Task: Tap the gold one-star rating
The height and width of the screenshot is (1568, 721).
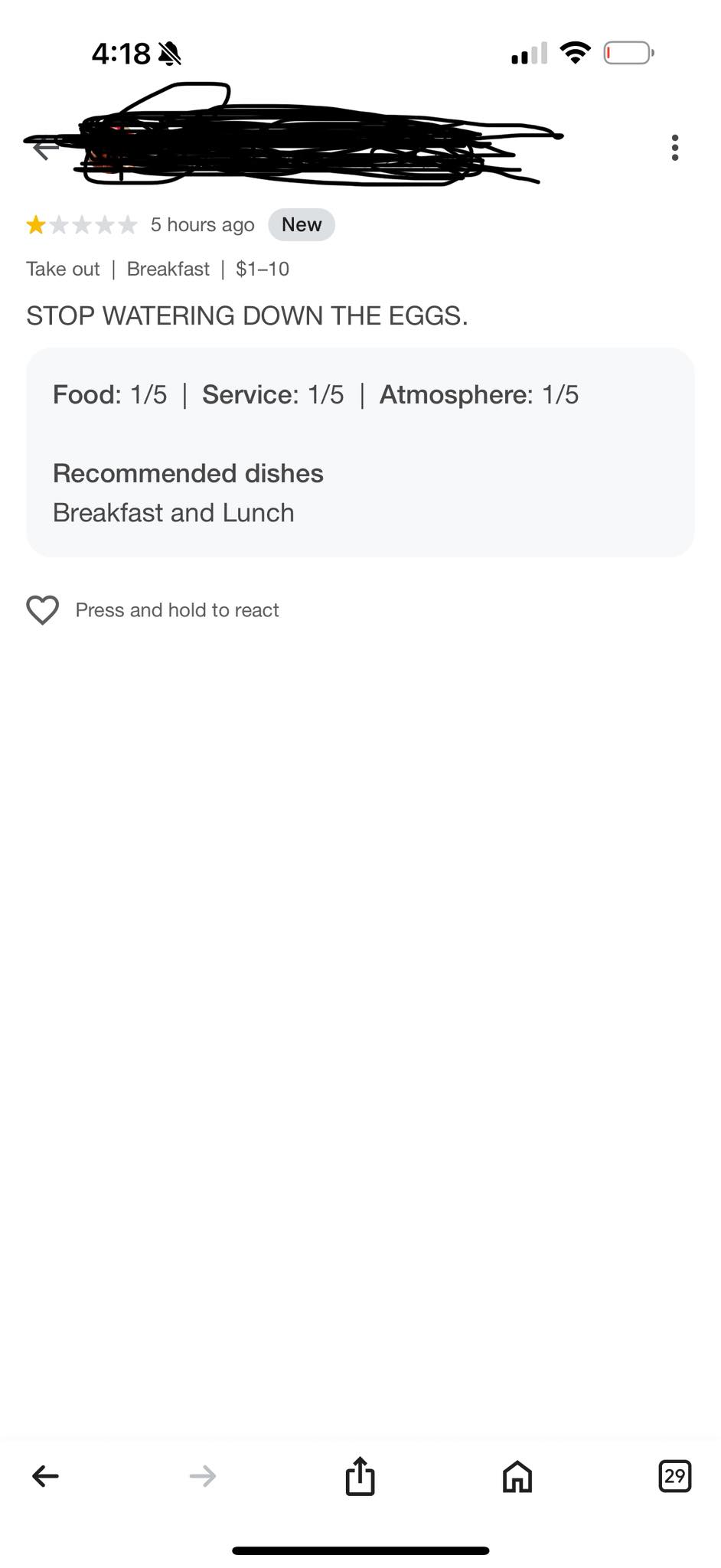Action: click(x=36, y=224)
